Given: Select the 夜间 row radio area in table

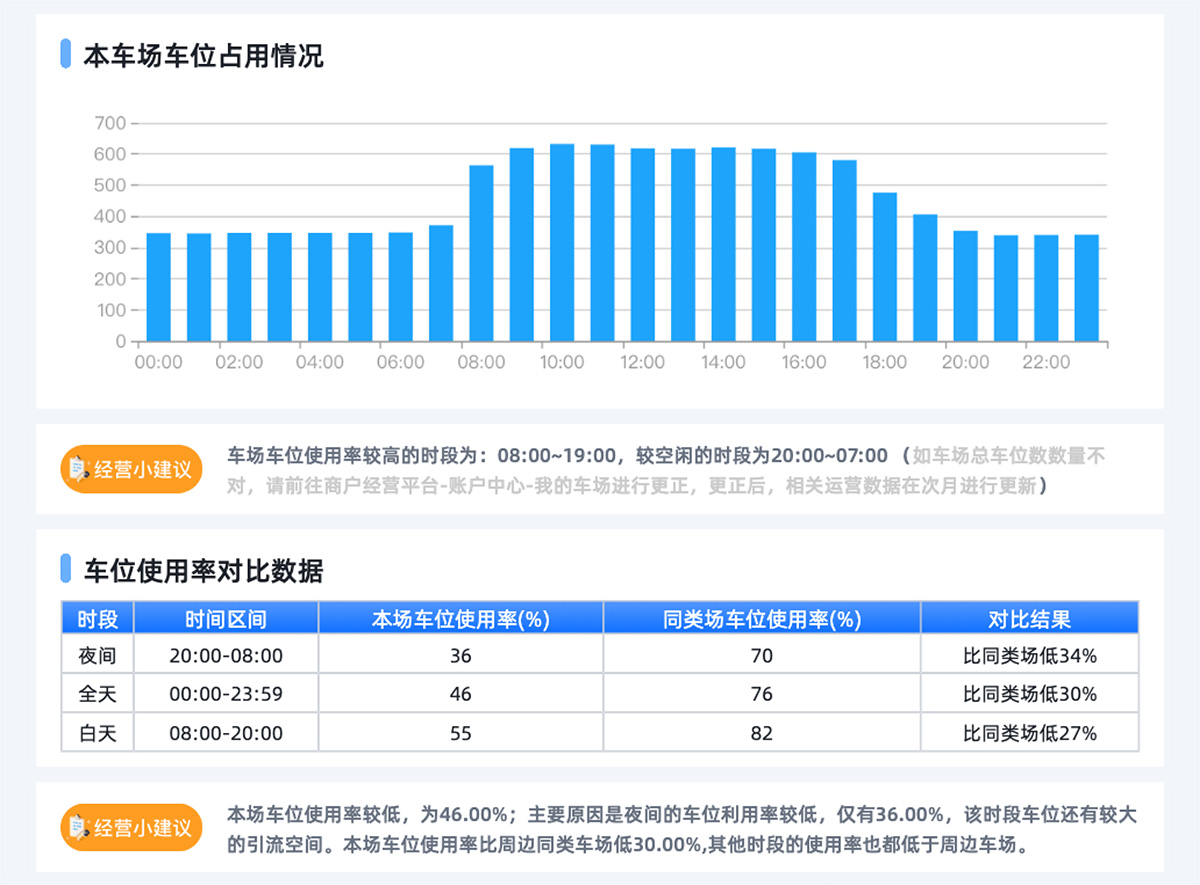Looking at the screenshot, I should tap(97, 656).
